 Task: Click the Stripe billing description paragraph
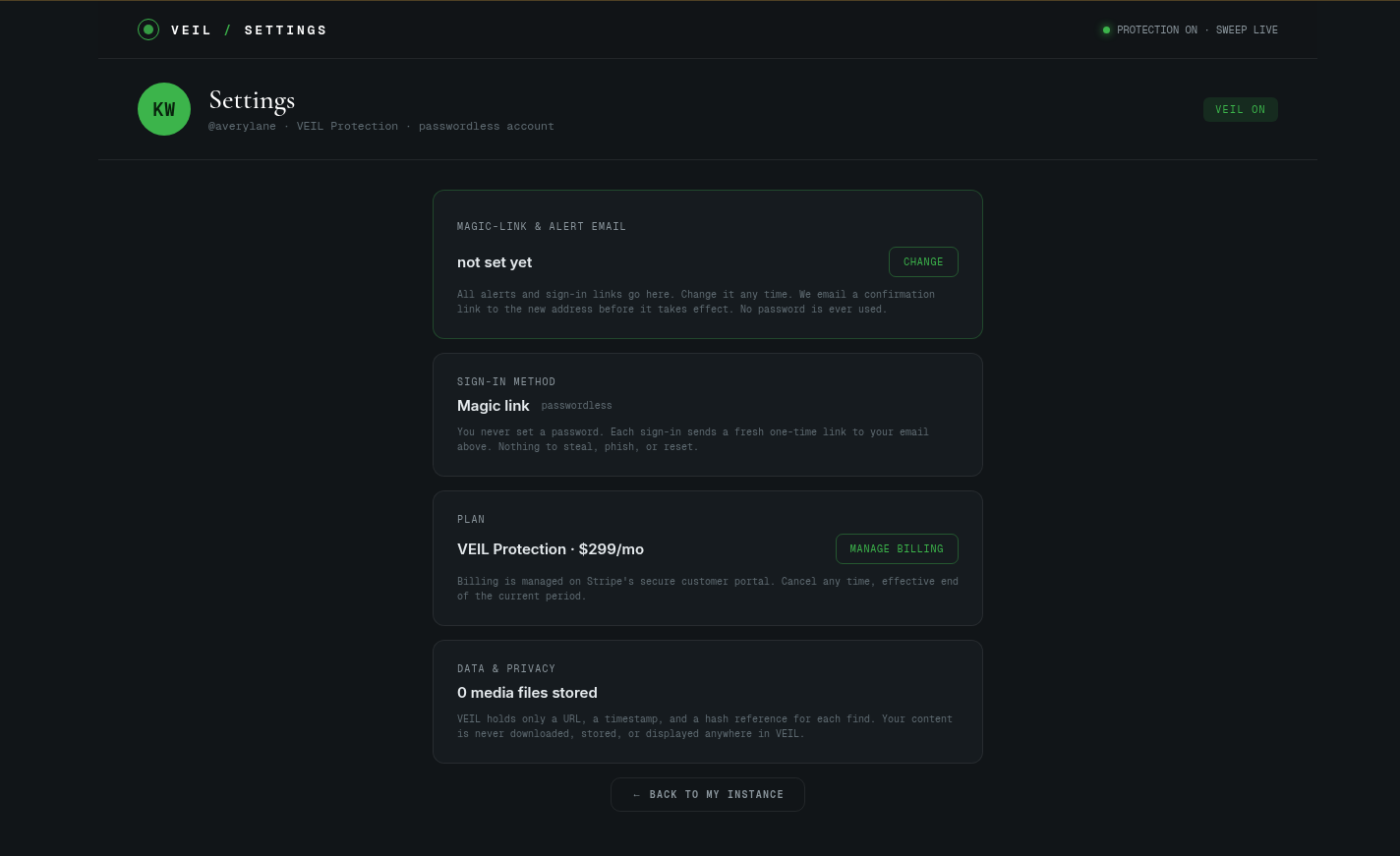pyautogui.click(x=708, y=589)
